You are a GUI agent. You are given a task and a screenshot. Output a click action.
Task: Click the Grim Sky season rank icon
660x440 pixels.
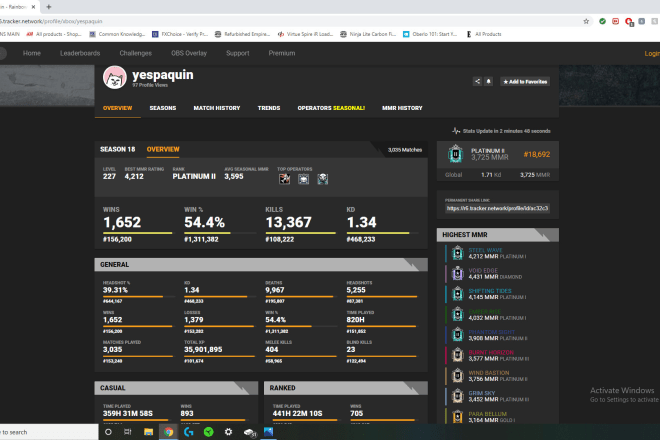pyautogui.click(x=458, y=396)
